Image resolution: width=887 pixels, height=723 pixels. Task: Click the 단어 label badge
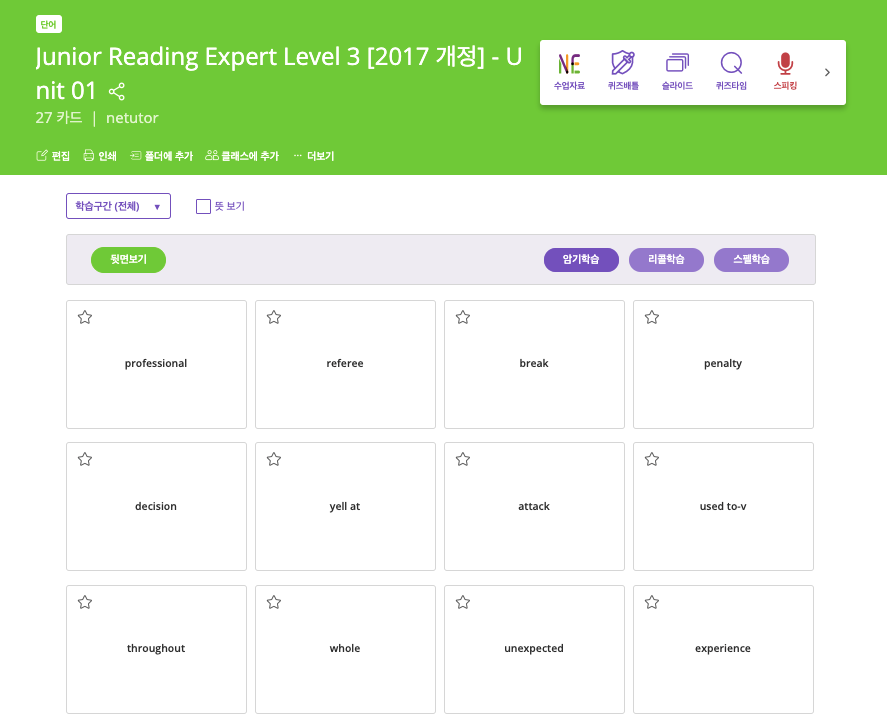point(48,24)
